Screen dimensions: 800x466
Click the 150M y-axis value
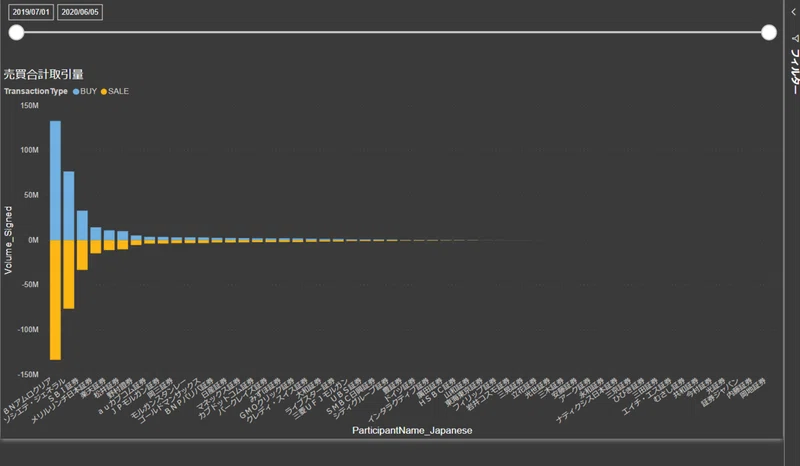coord(30,106)
